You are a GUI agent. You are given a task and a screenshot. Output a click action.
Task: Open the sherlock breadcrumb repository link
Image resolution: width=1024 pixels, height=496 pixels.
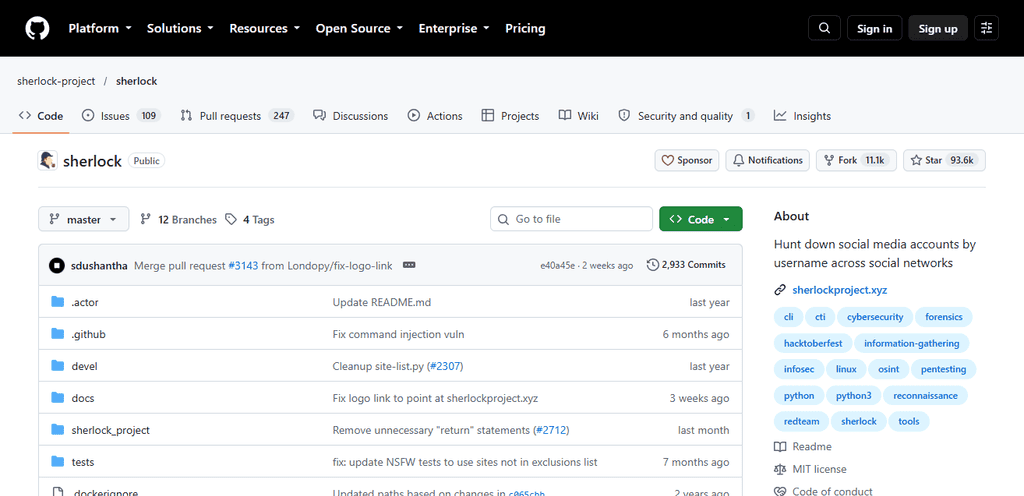point(136,82)
